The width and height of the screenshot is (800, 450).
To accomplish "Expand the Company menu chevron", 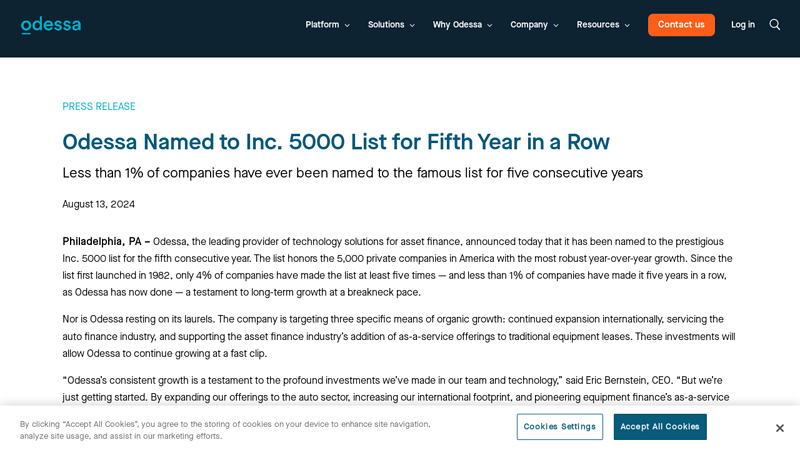I will pos(556,26).
